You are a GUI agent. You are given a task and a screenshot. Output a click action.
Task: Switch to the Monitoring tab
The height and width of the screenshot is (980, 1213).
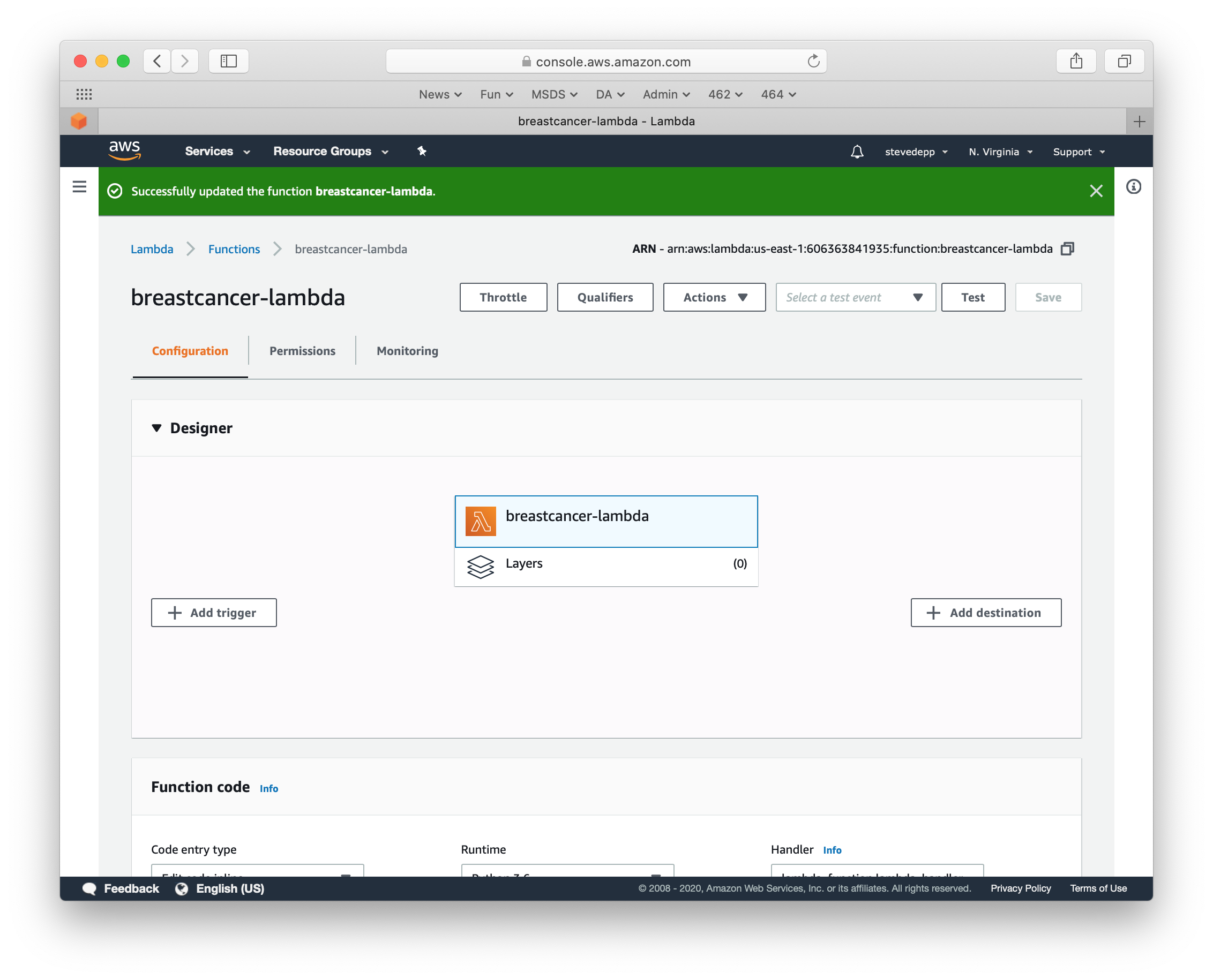pyautogui.click(x=407, y=351)
